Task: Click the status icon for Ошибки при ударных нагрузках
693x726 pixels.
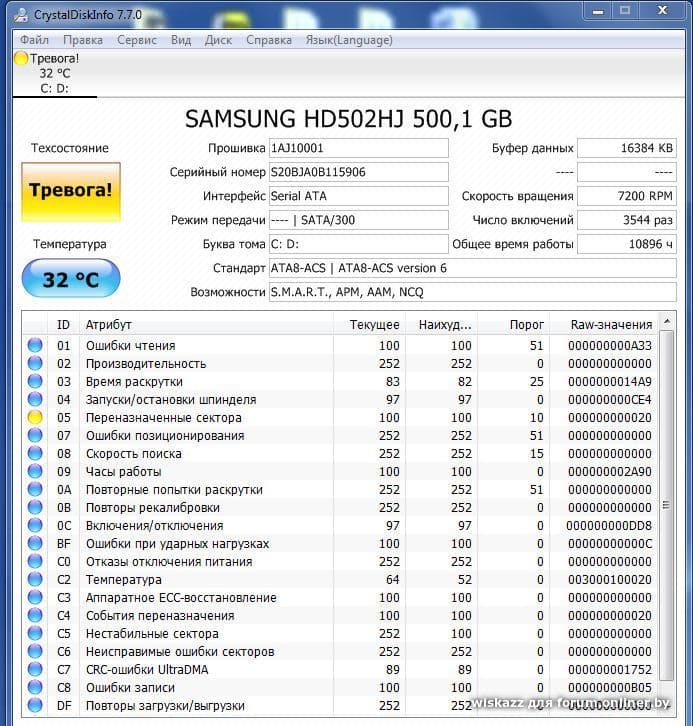Action: [x=35, y=543]
